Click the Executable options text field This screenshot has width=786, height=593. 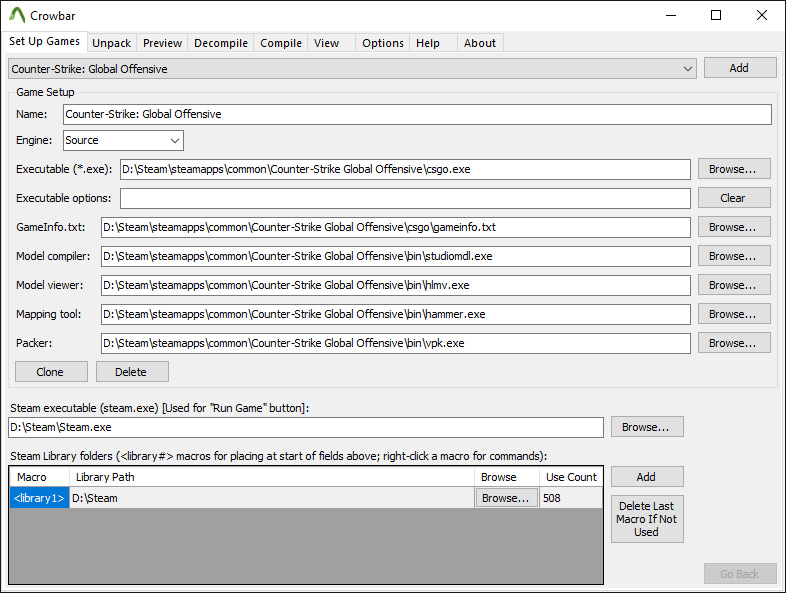tap(405, 199)
